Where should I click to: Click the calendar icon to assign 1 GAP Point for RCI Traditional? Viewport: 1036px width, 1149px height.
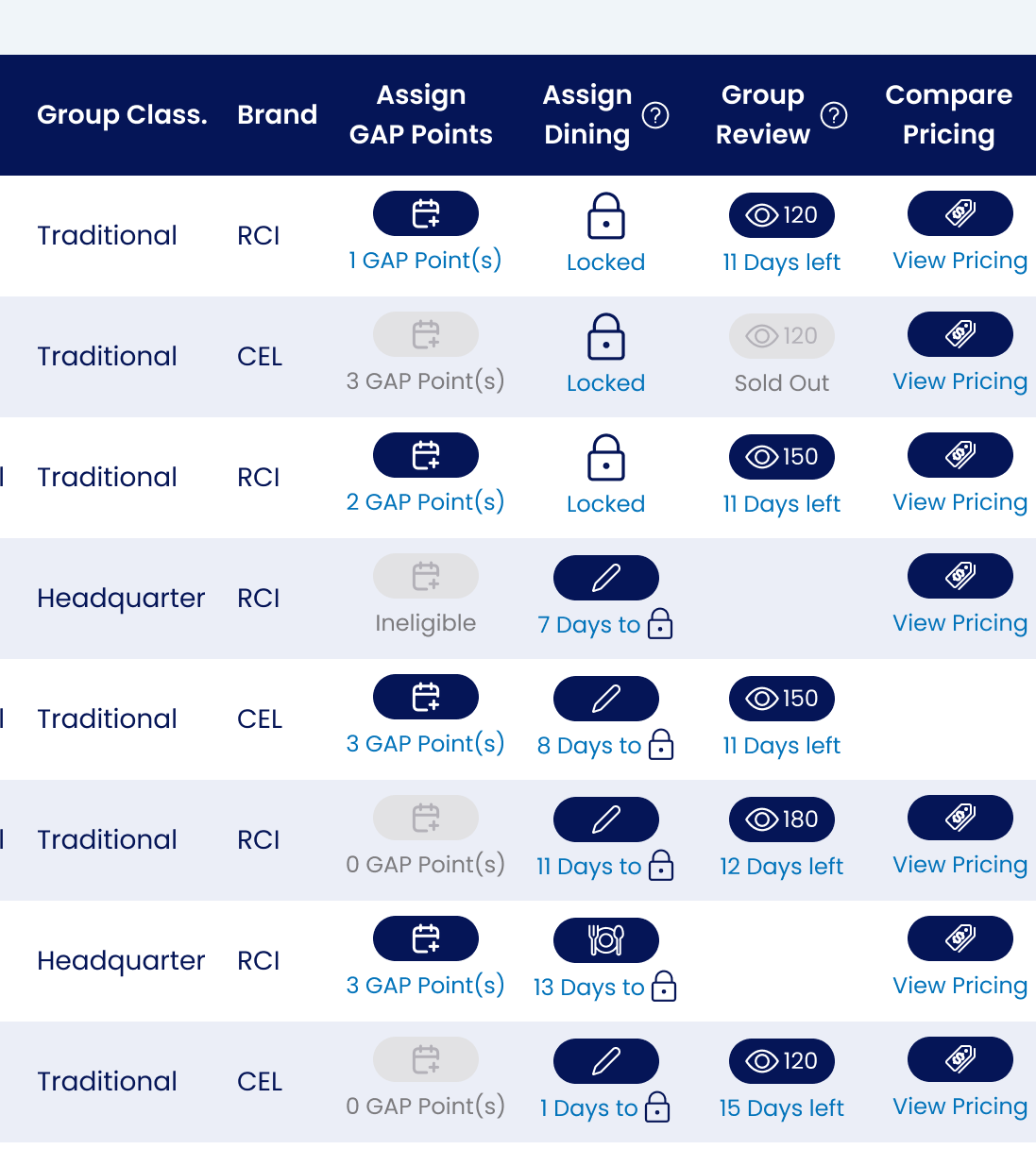[x=426, y=213]
